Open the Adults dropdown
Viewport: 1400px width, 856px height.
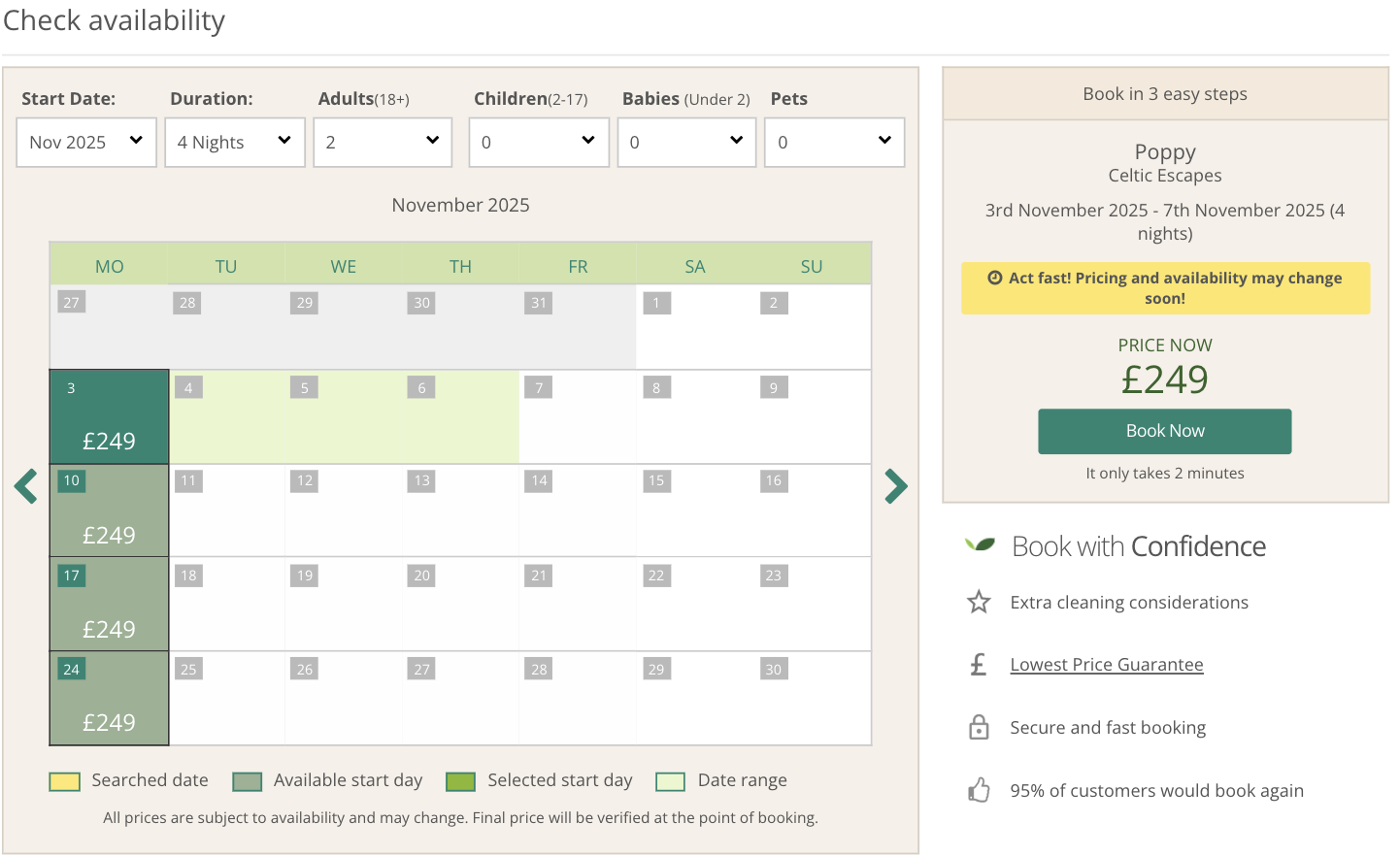click(383, 143)
